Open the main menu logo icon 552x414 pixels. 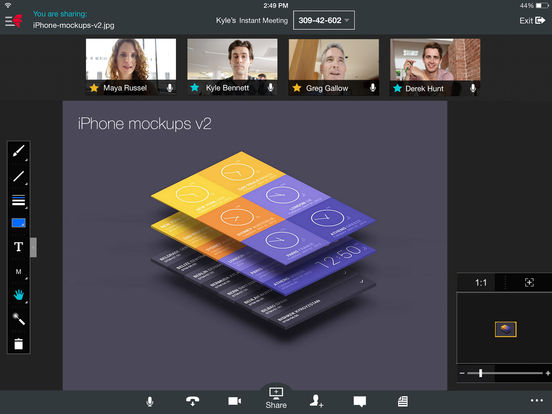click(13, 21)
